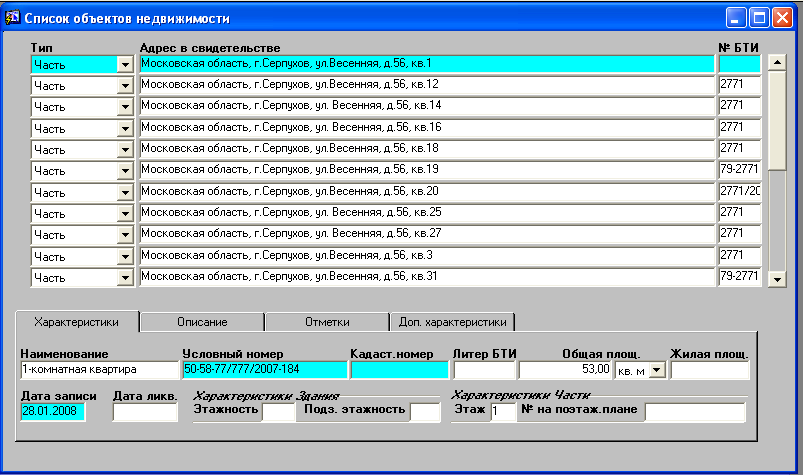Select the address field ending кв.18
Image resolution: width=803 pixels, height=475 pixels.
coord(427,148)
